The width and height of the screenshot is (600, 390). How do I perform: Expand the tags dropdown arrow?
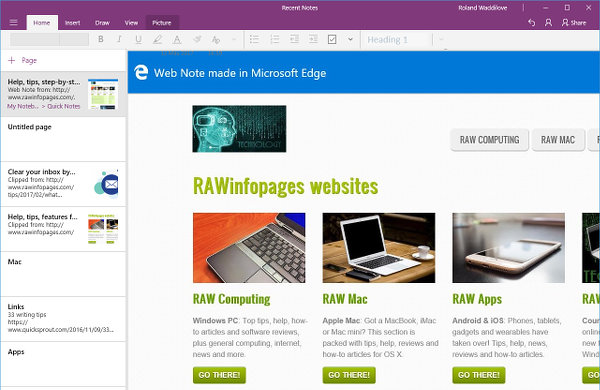(x=350, y=39)
